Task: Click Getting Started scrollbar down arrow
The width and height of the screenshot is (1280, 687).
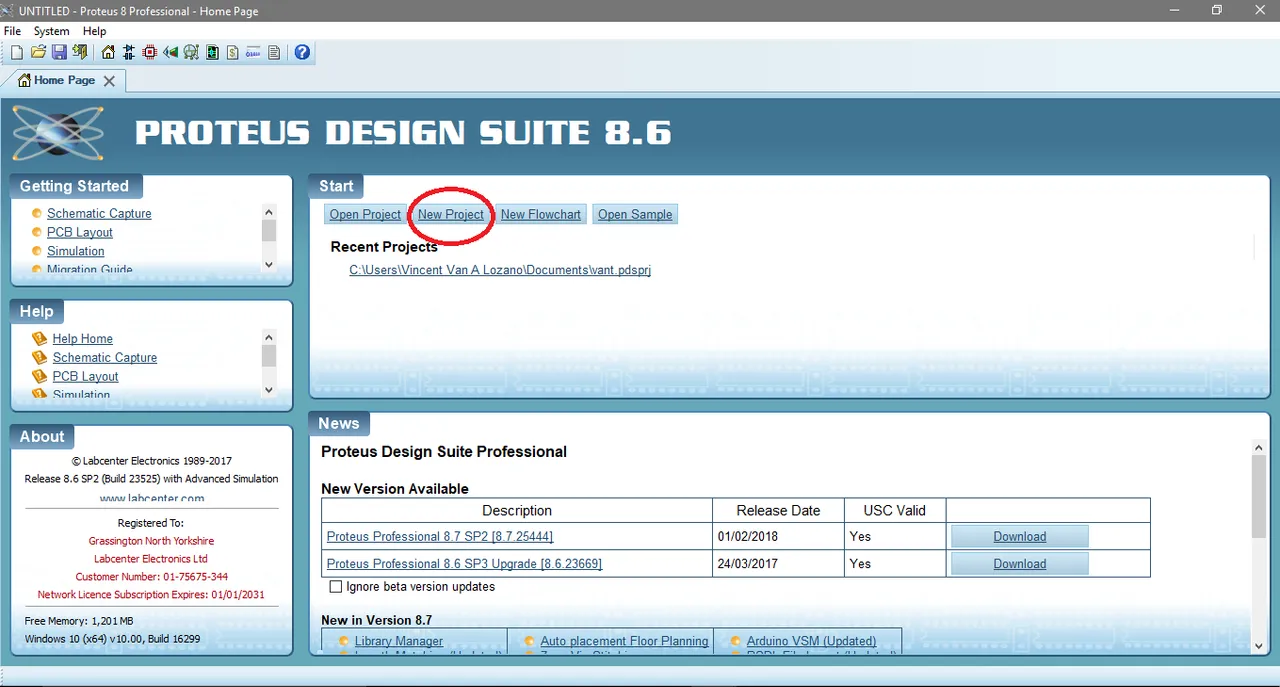Action: pos(268,264)
